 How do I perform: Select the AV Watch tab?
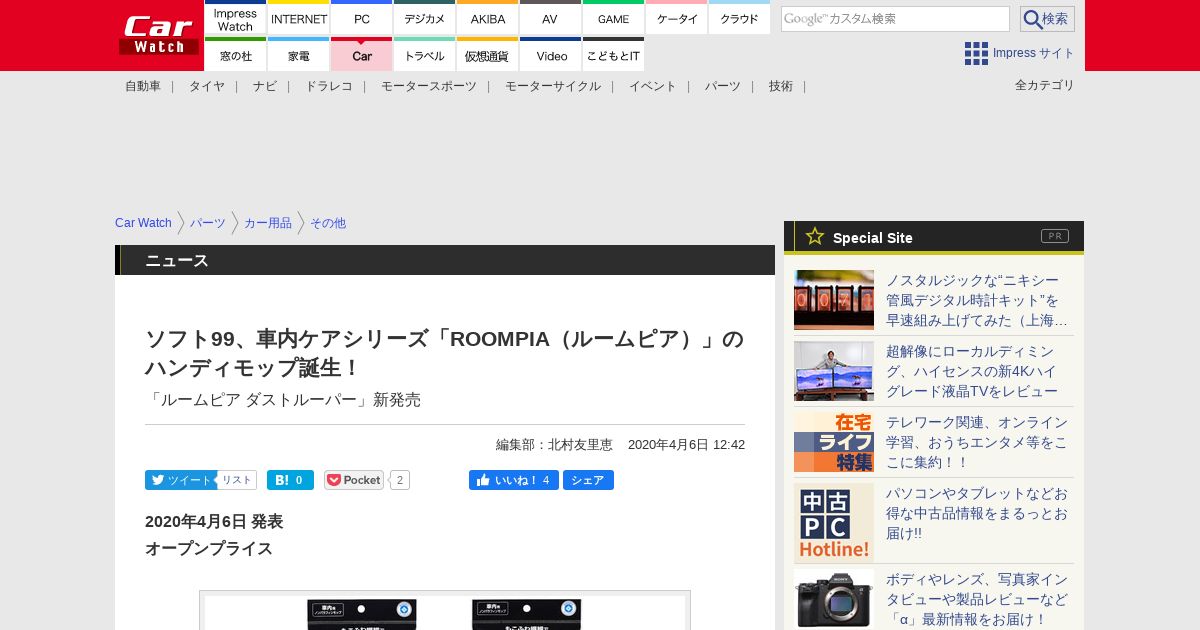pyautogui.click(x=551, y=18)
